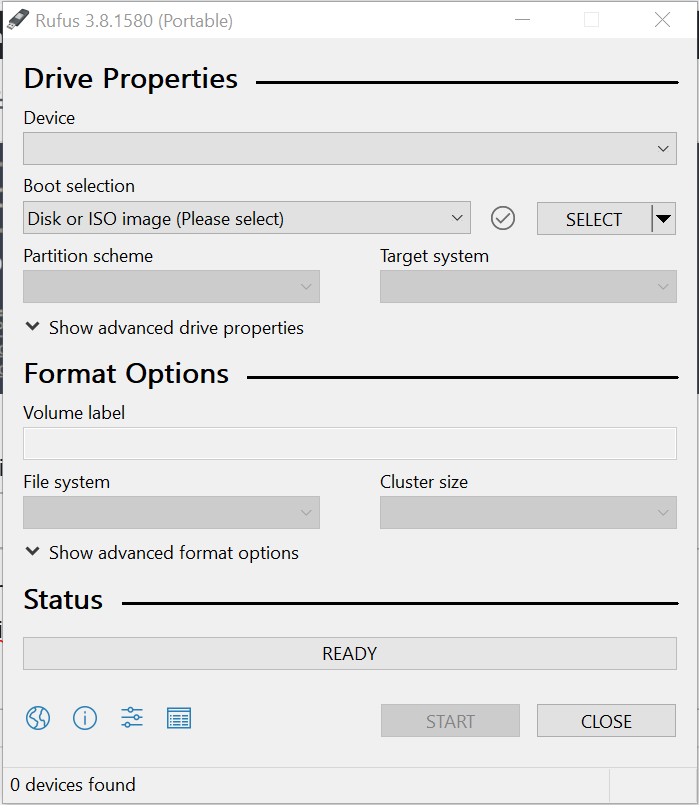
Task: Show the log window icon
Action: [179, 718]
